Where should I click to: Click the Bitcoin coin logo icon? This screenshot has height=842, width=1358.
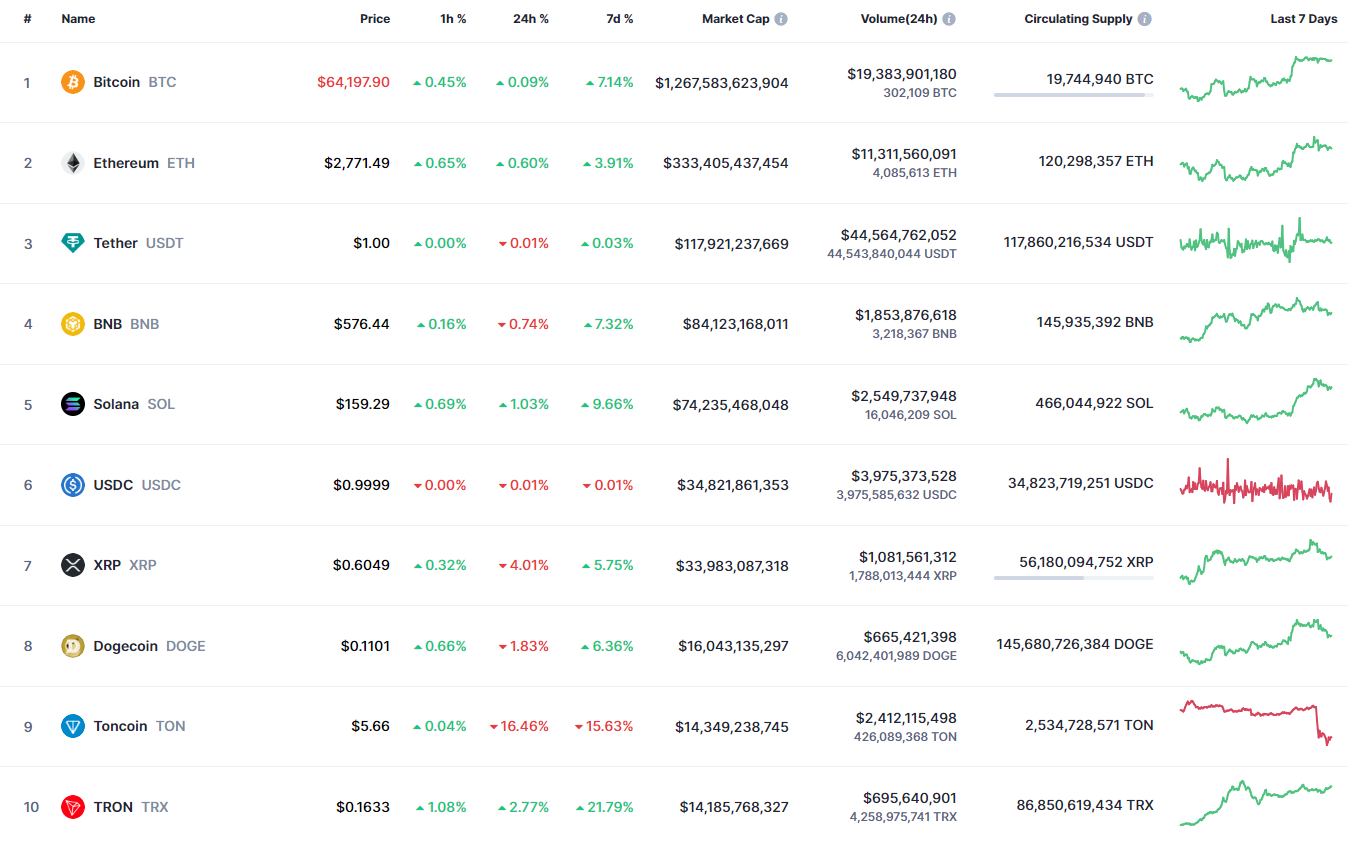(73, 82)
